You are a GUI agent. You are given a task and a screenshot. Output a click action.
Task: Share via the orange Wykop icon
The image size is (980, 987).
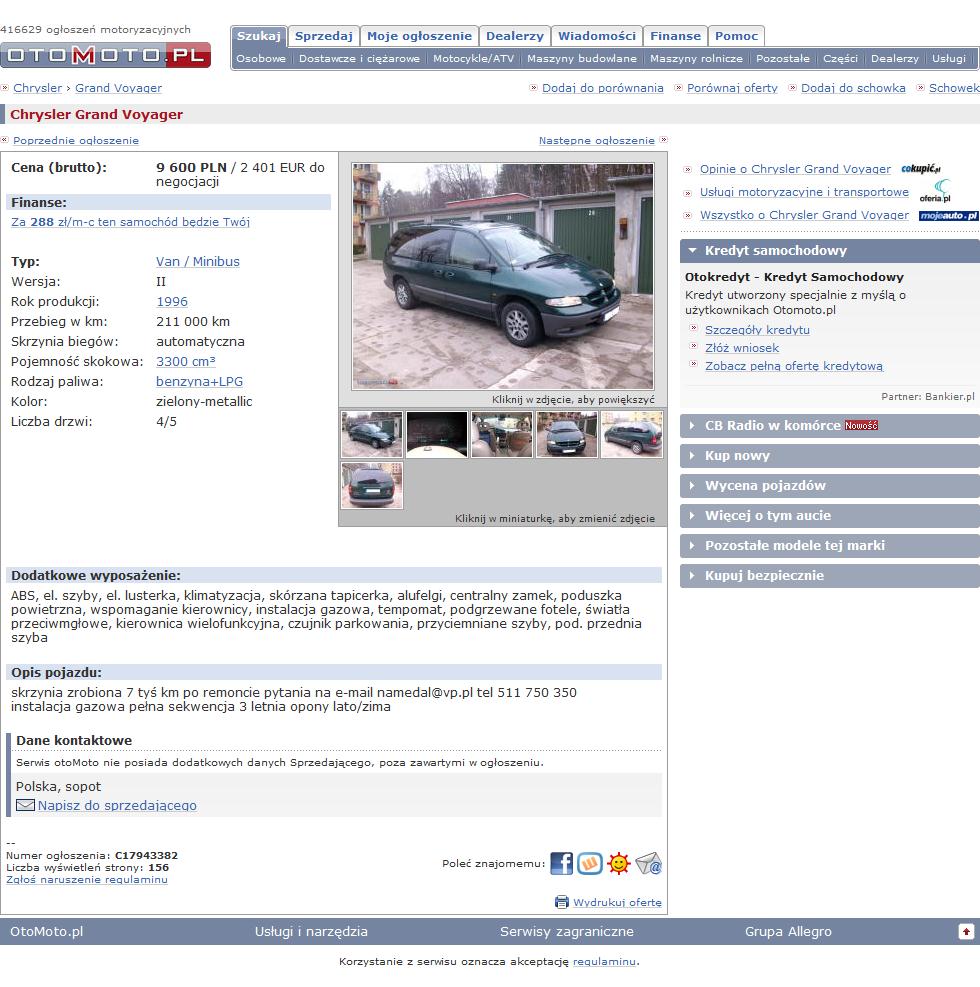[590, 863]
